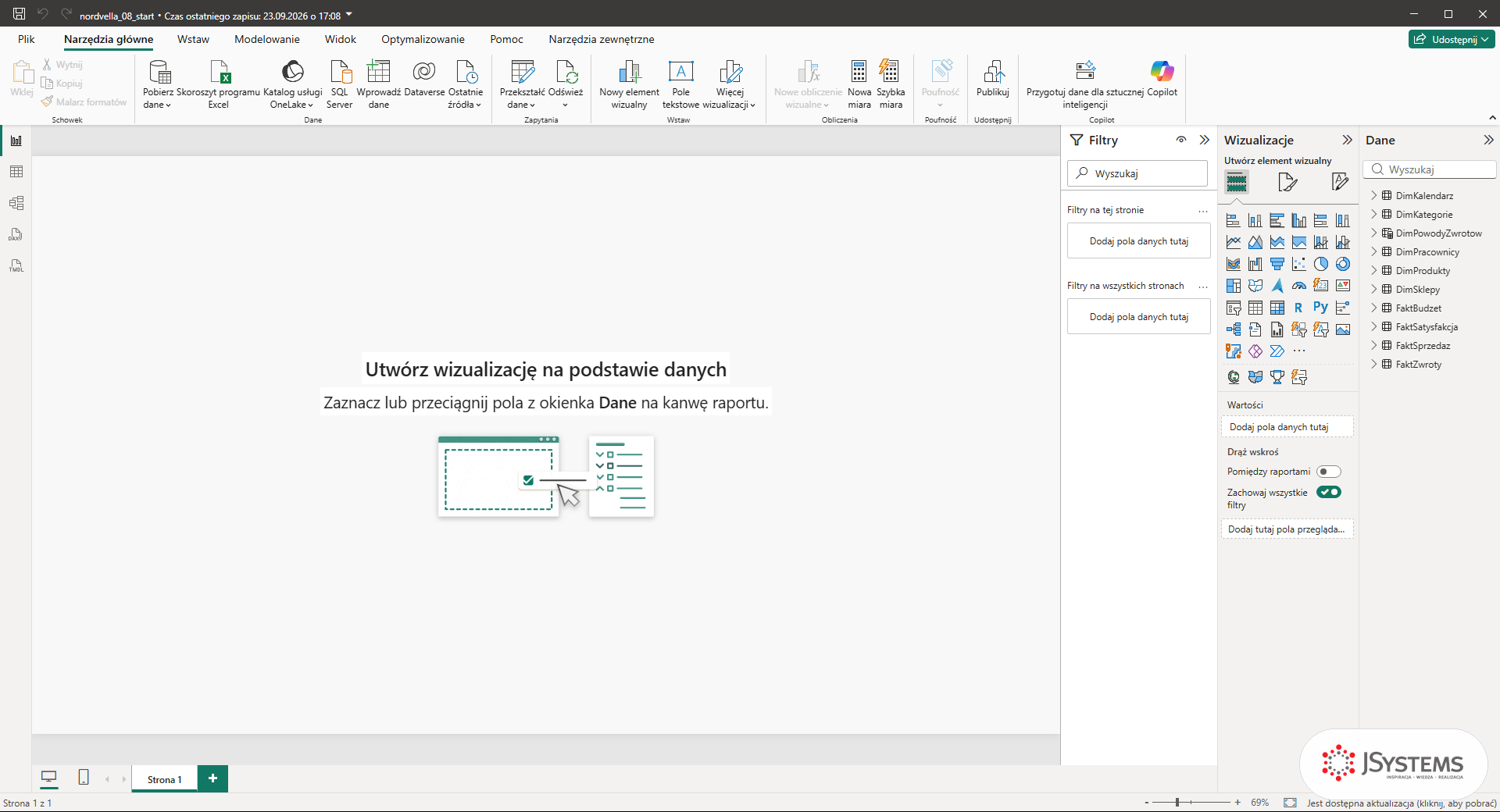Expand the DimKalendarz table

pyautogui.click(x=1374, y=195)
